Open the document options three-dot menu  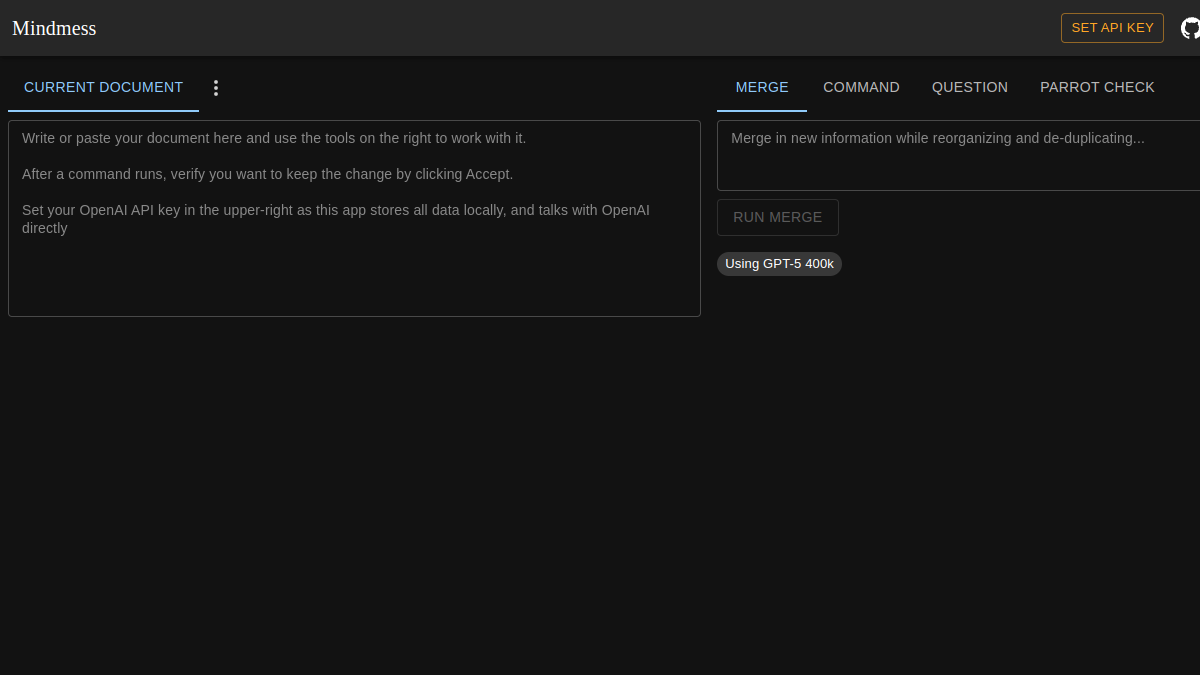click(215, 88)
